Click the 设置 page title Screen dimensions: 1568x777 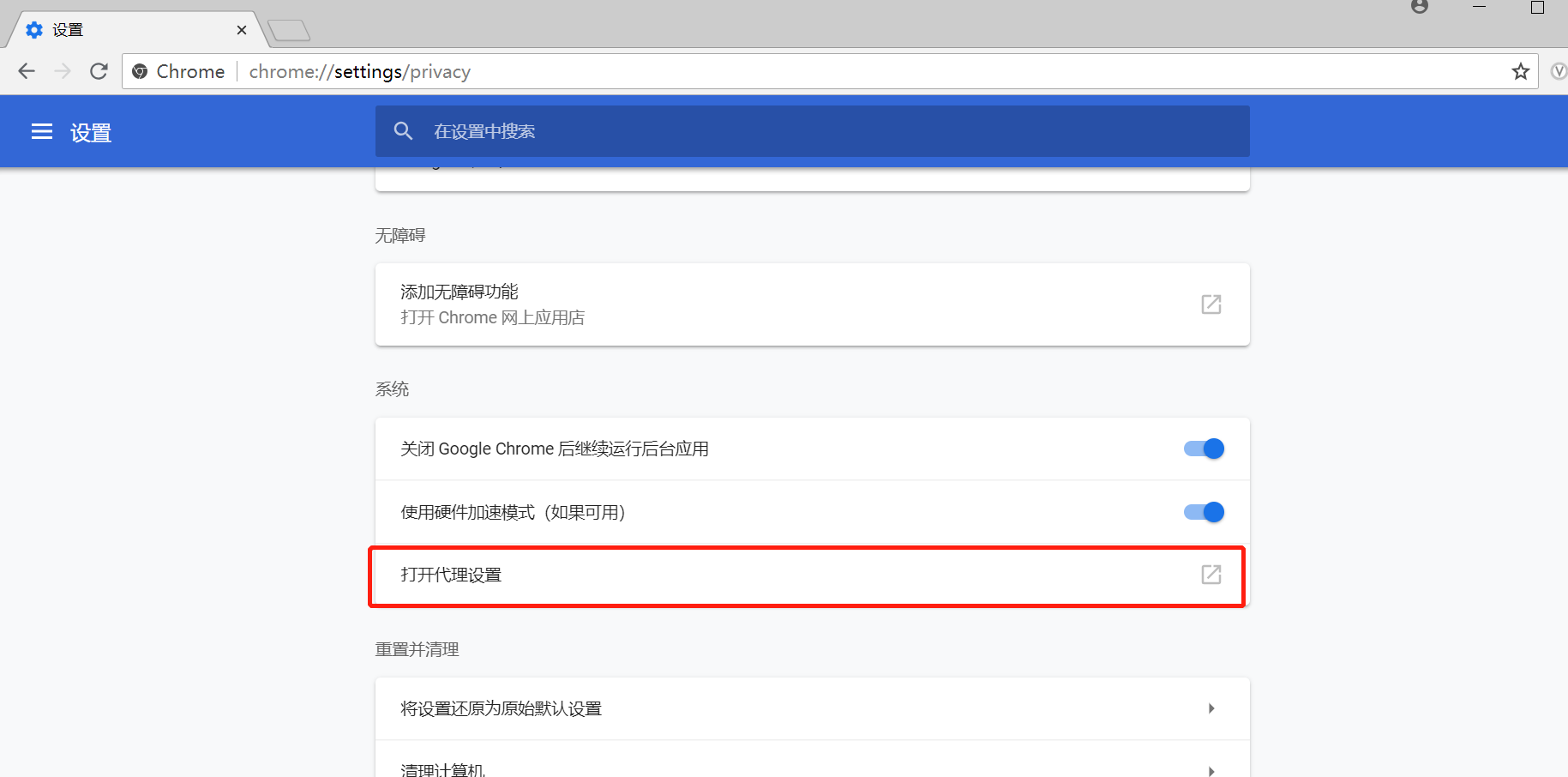coord(91,132)
